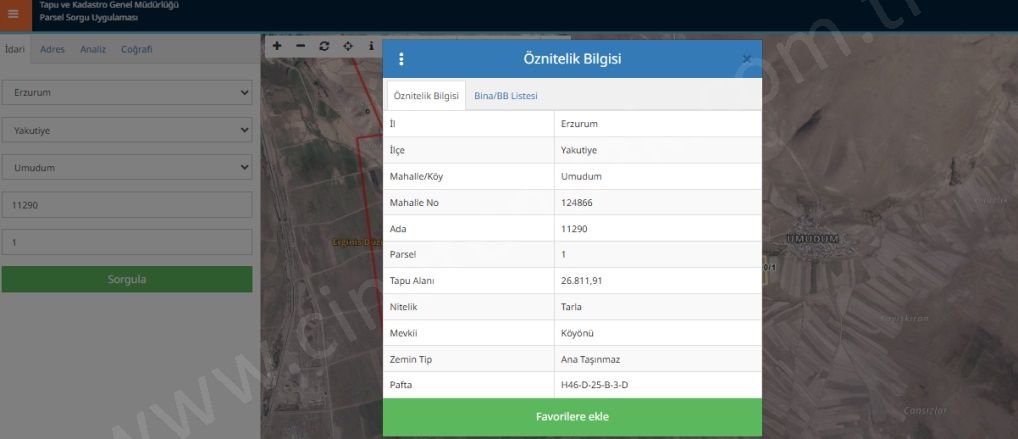Click the Ada field containing 11290
The width and height of the screenshot is (1018, 439).
pos(126,204)
